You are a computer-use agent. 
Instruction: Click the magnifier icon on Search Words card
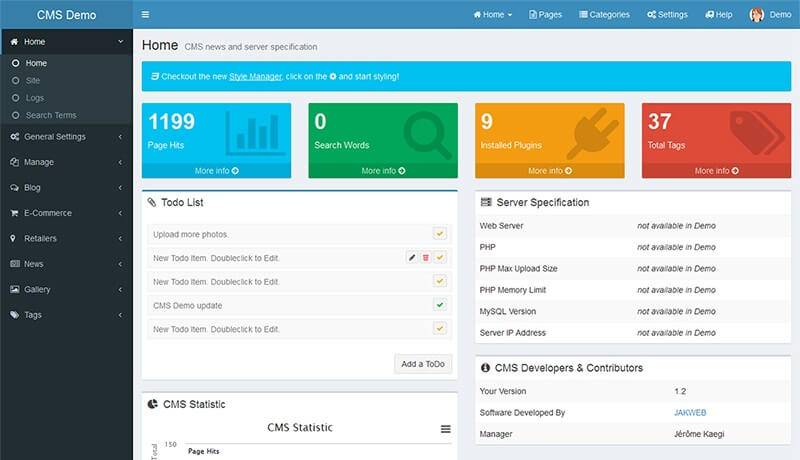(x=427, y=135)
